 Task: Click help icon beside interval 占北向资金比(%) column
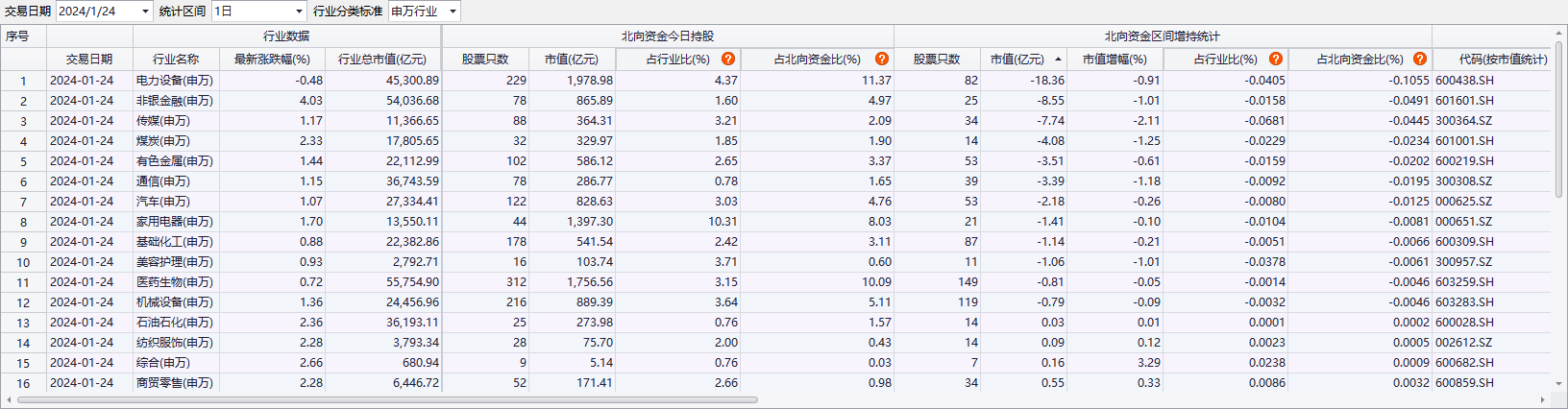(x=1420, y=59)
